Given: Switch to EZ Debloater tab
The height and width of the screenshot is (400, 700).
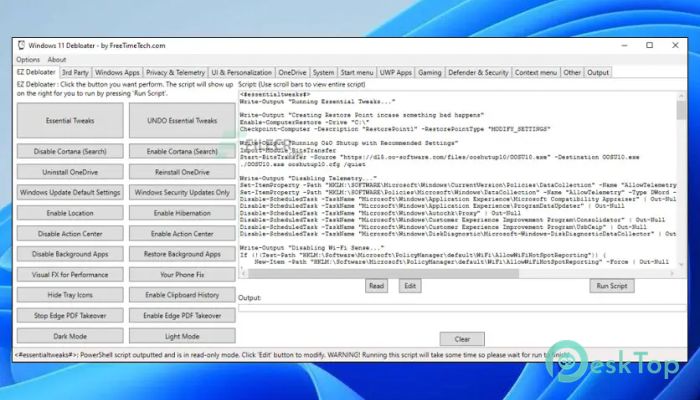Looking at the screenshot, I should click(36, 72).
